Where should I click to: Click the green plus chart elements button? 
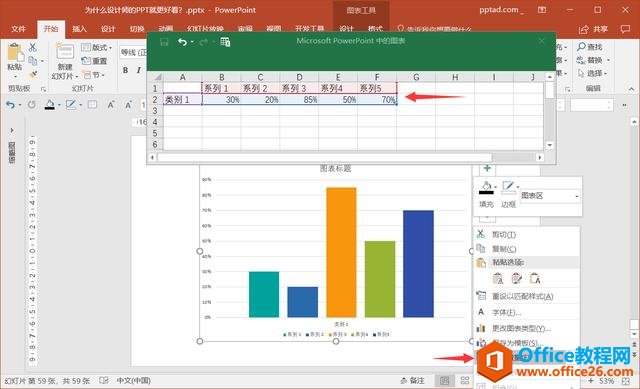tap(487, 168)
